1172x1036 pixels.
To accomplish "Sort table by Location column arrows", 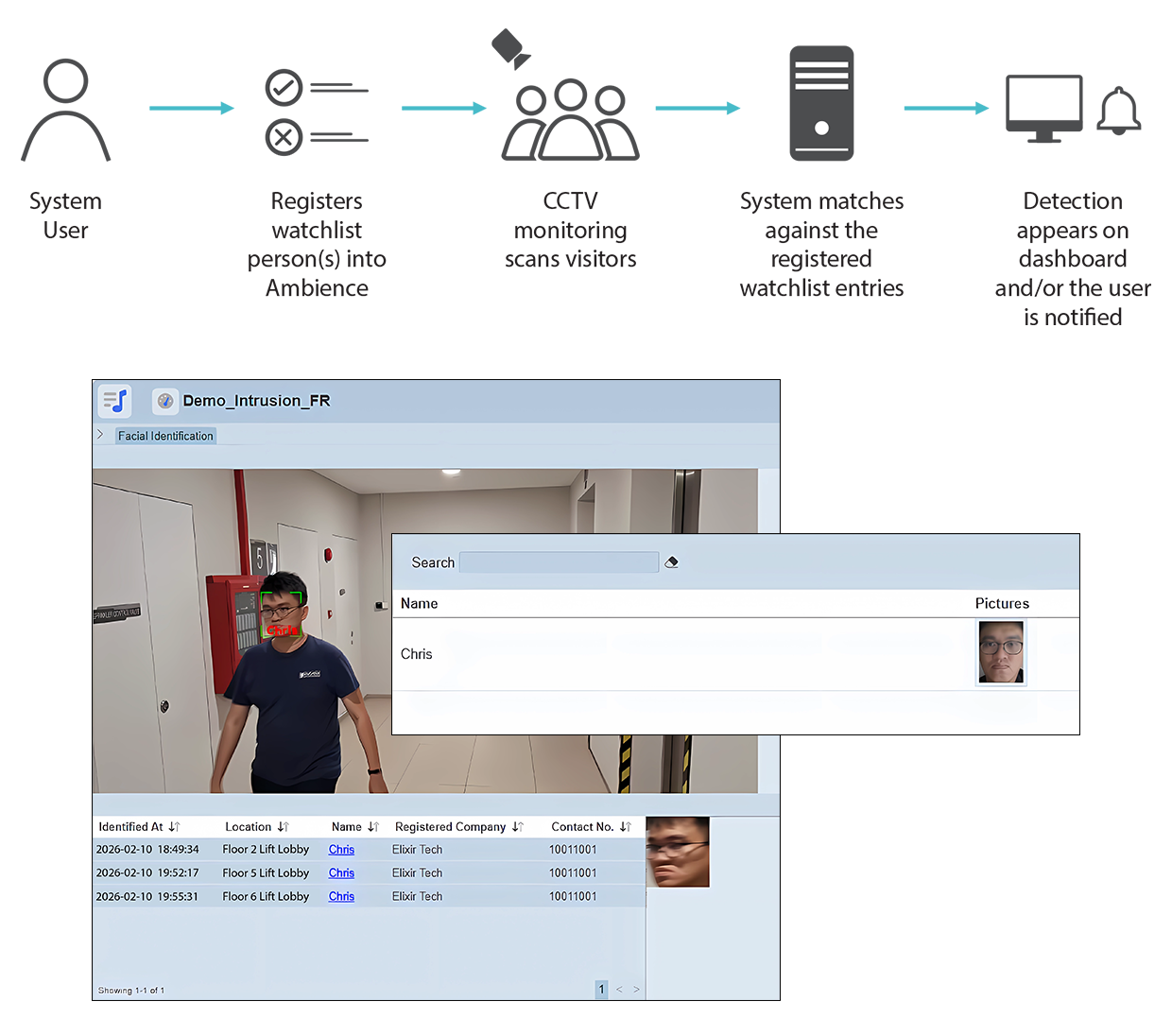I will [x=283, y=827].
